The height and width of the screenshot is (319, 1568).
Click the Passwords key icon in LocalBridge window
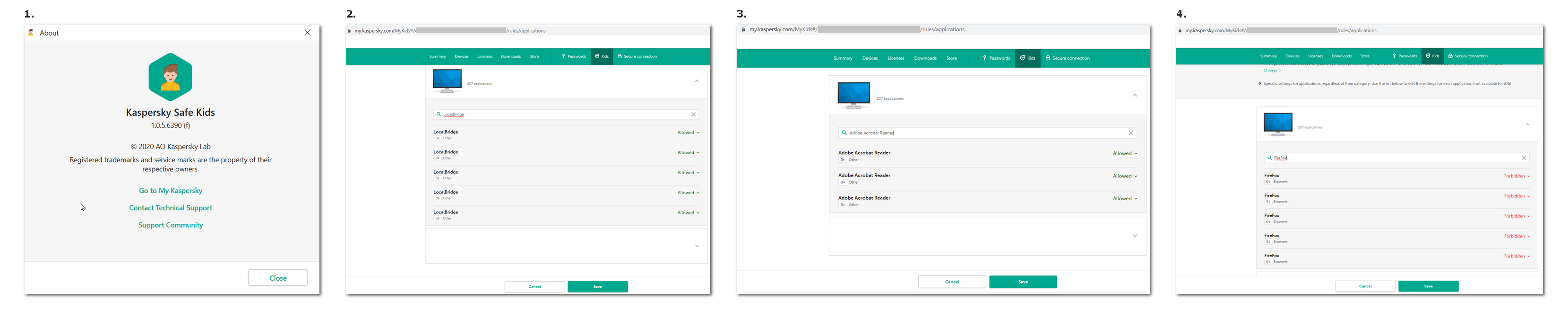point(564,56)
